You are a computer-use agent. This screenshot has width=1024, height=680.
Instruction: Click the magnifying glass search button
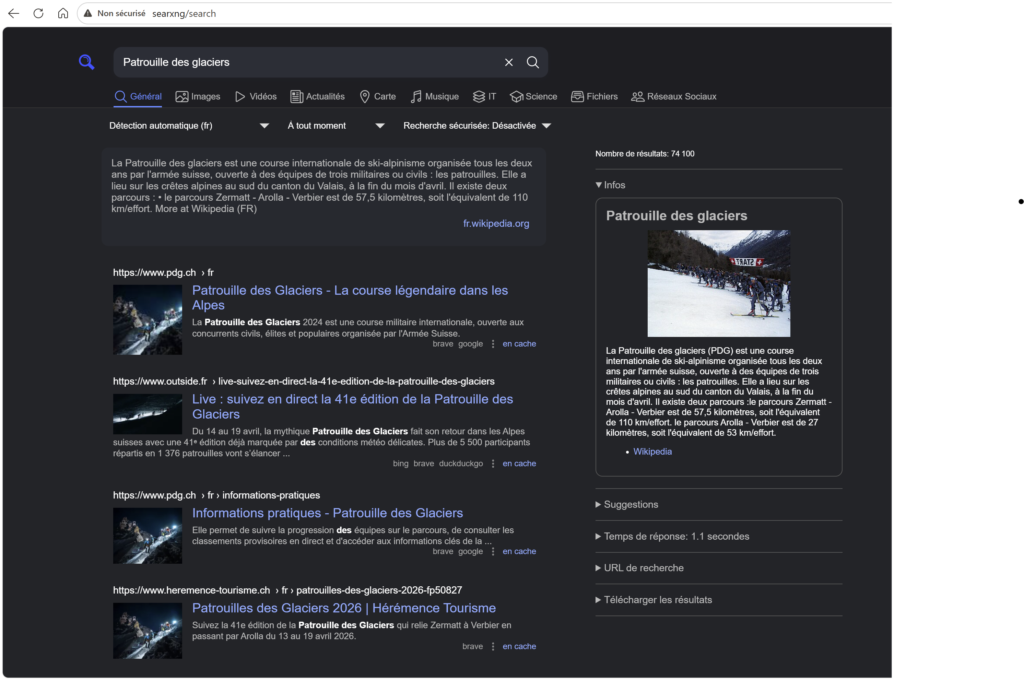[x=533, y=62]
